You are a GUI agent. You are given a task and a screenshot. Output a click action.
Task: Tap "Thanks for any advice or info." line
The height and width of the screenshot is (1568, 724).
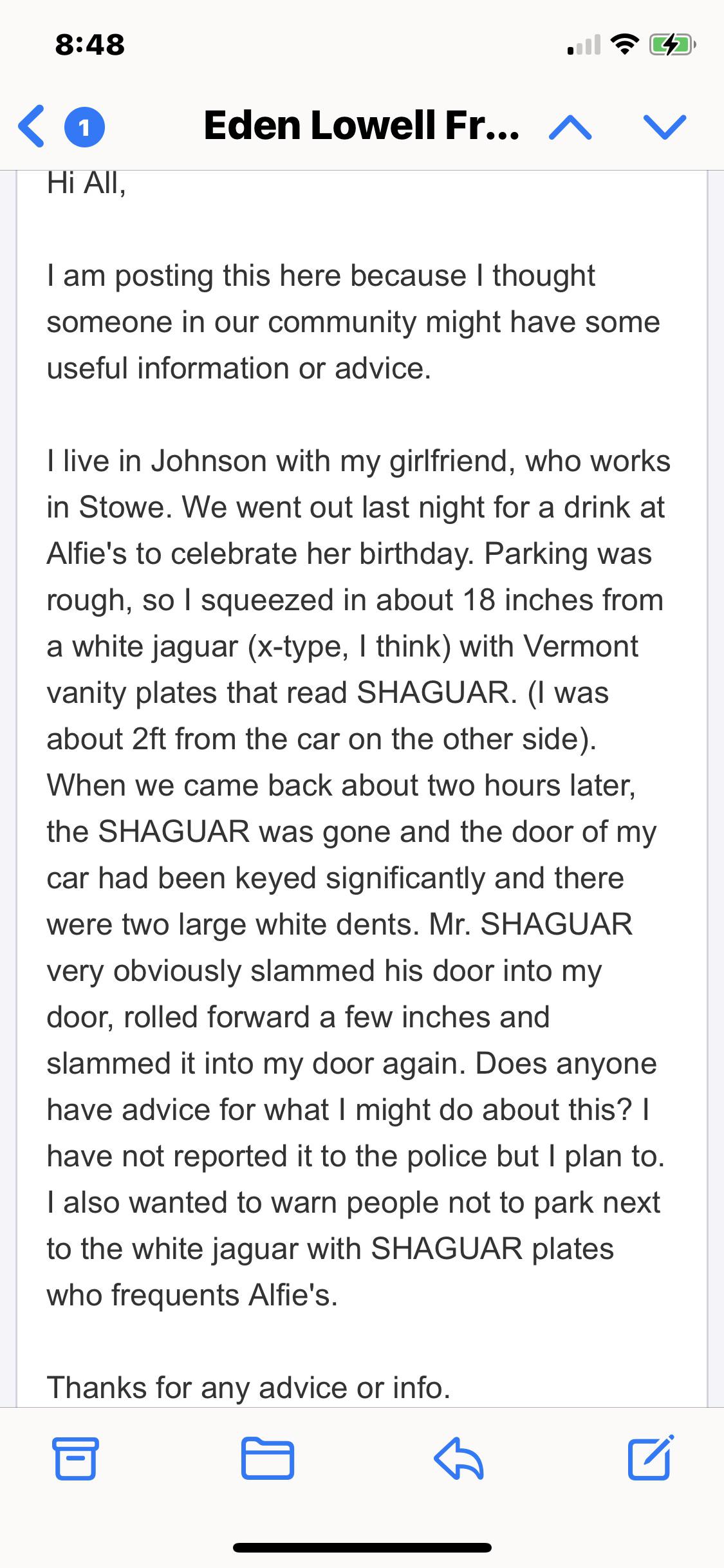tap(248, 1387)
